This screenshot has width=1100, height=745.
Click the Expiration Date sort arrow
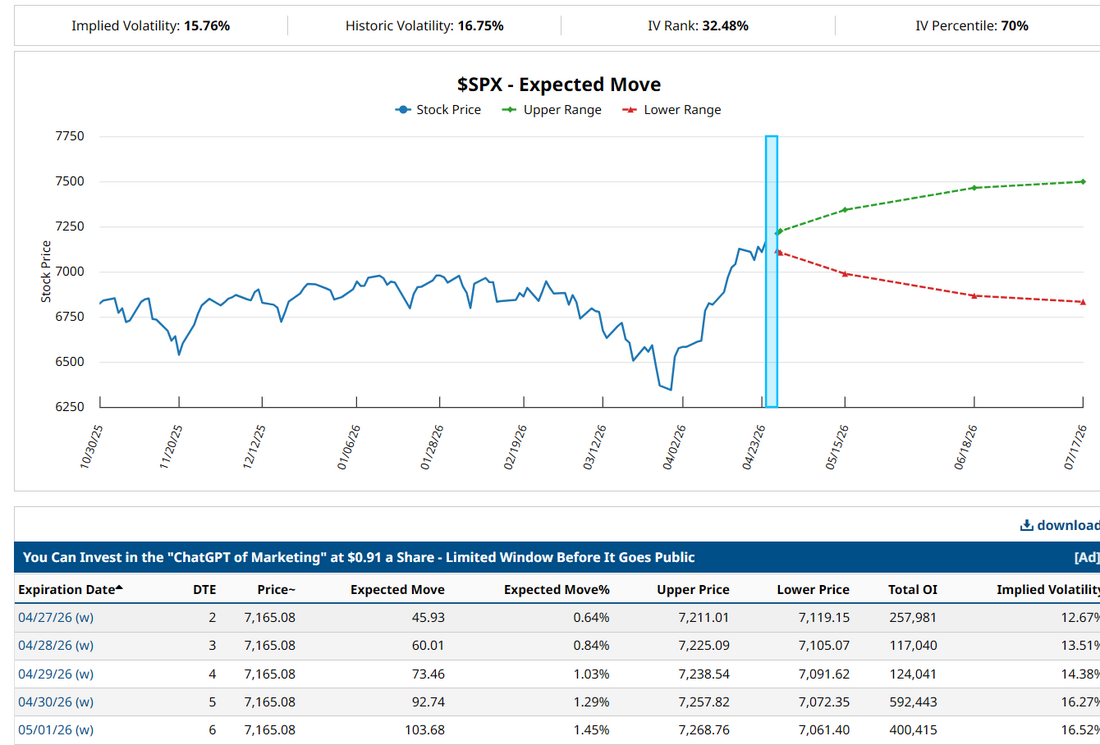point(120,588)
